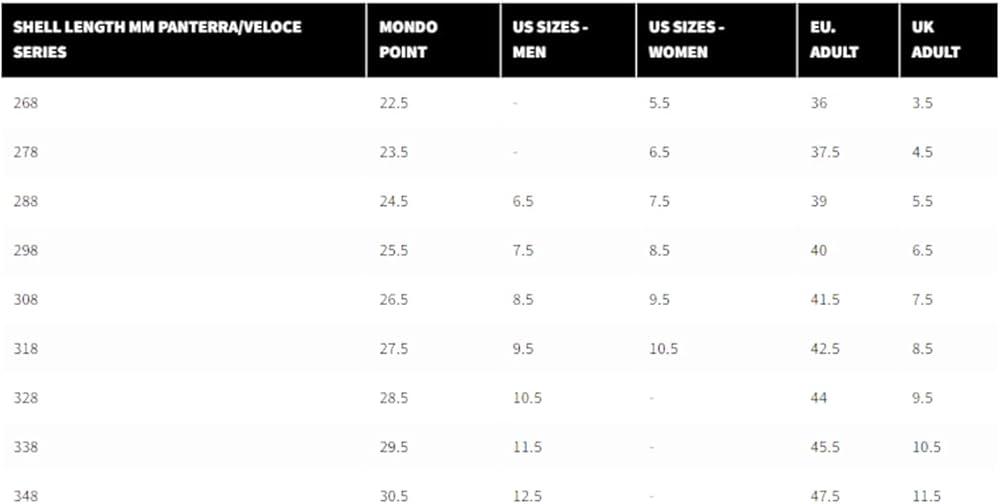
Task: Click the Mondo Point column header
Action: [x=408, y=39]
